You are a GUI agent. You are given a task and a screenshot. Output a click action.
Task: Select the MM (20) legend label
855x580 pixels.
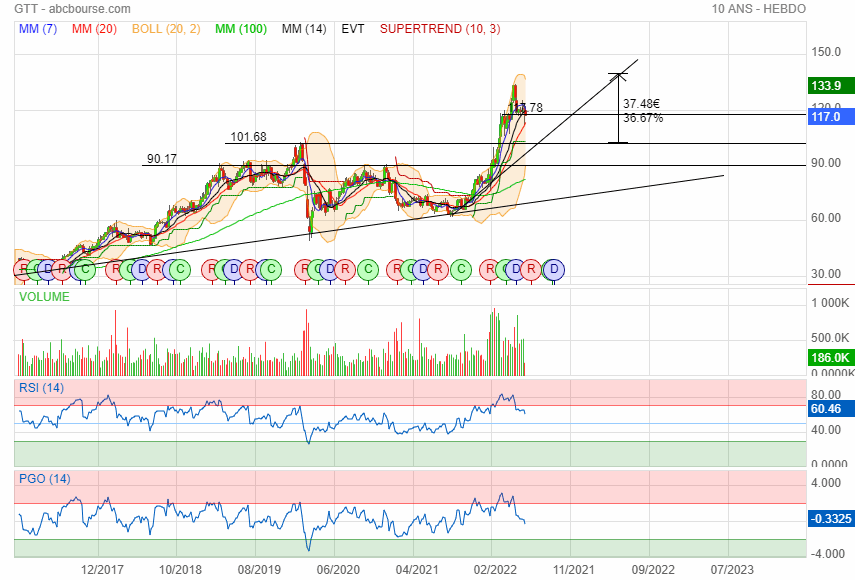[94, 29]
